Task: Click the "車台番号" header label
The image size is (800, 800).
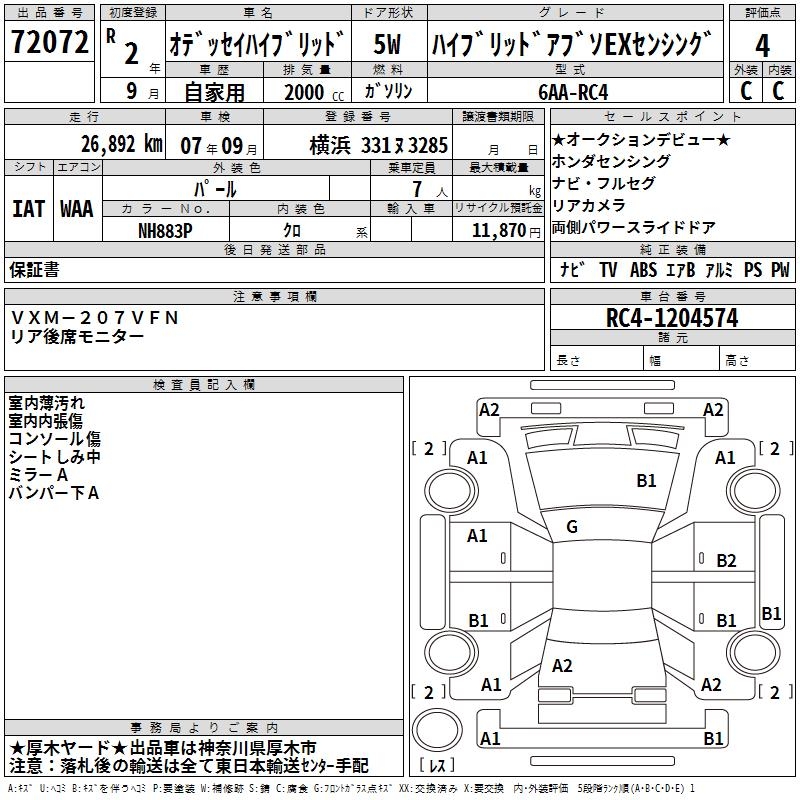Action: tap(672, 296)
